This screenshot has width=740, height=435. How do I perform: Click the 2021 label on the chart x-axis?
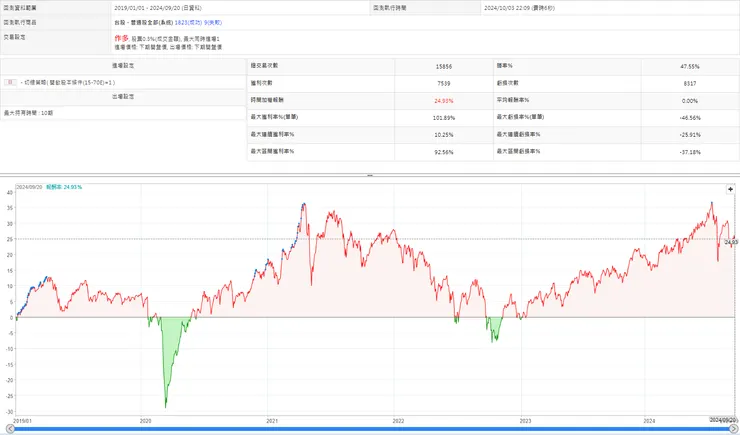click(272, 420)
